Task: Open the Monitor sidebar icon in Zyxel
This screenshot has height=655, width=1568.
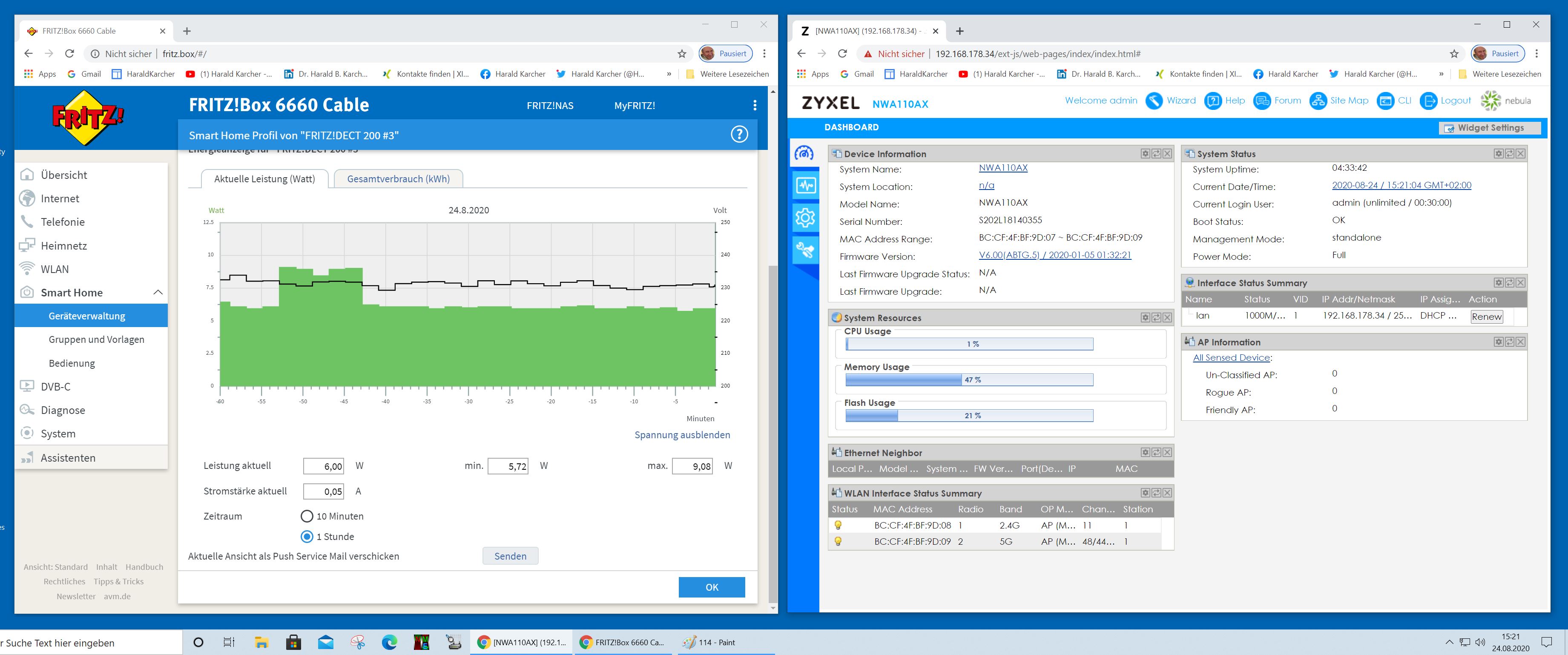Action: pos(805,185)
